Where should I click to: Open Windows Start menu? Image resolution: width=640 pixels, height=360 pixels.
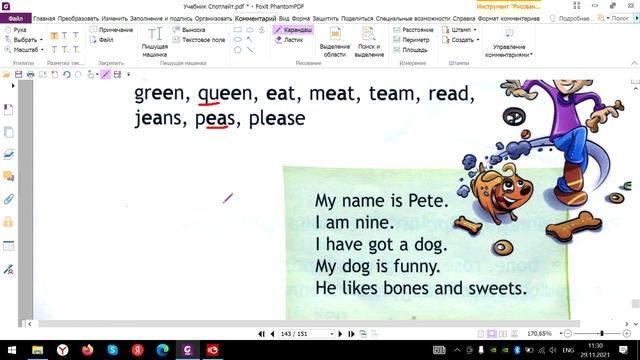pos(12,350)
